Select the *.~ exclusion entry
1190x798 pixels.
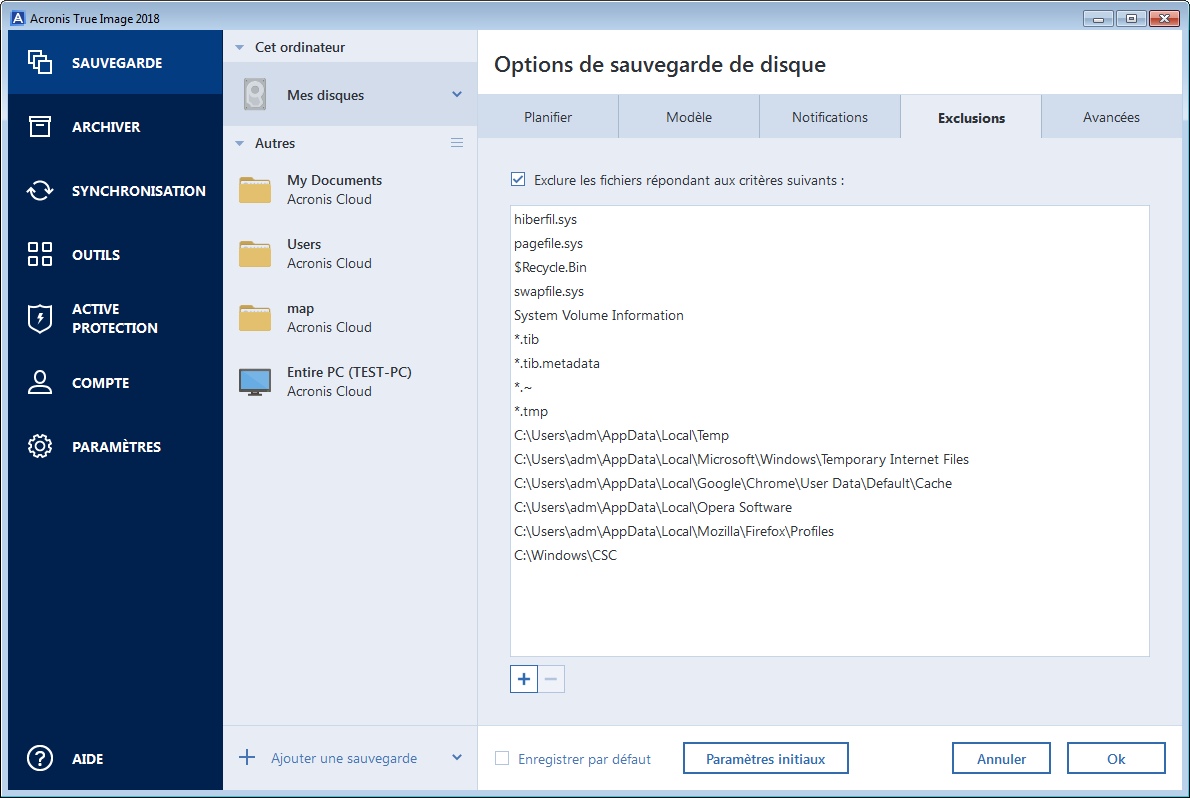click(x=830, y=387)
